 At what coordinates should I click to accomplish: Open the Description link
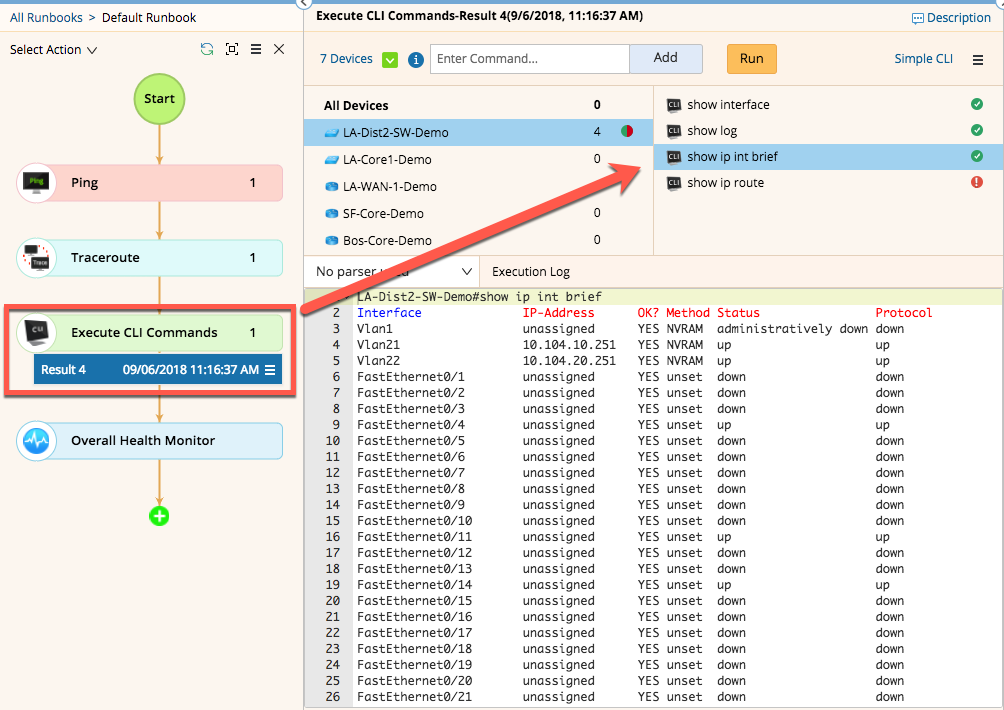[x=951, y=18]
